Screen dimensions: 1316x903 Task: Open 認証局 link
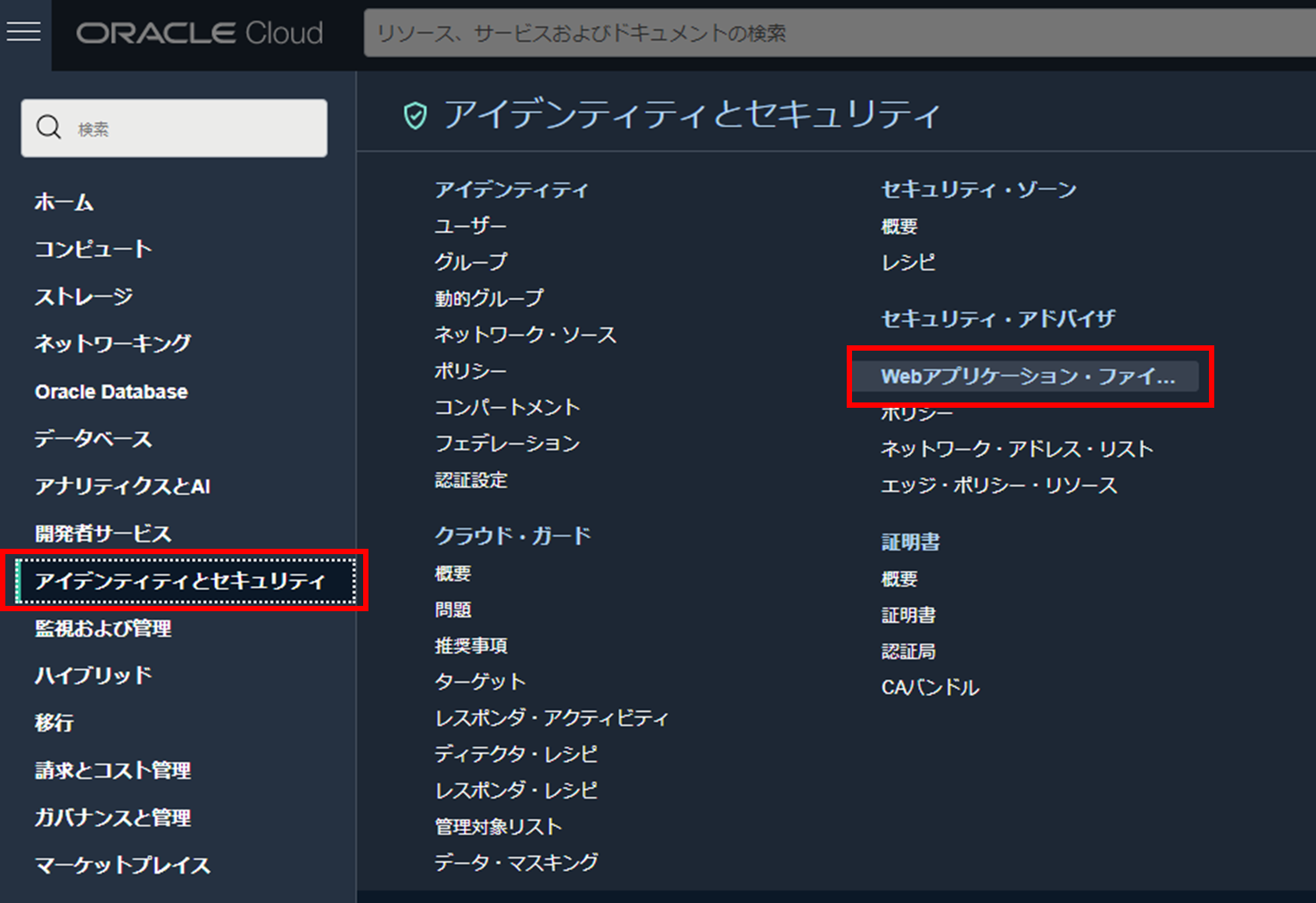click(909, 651)
